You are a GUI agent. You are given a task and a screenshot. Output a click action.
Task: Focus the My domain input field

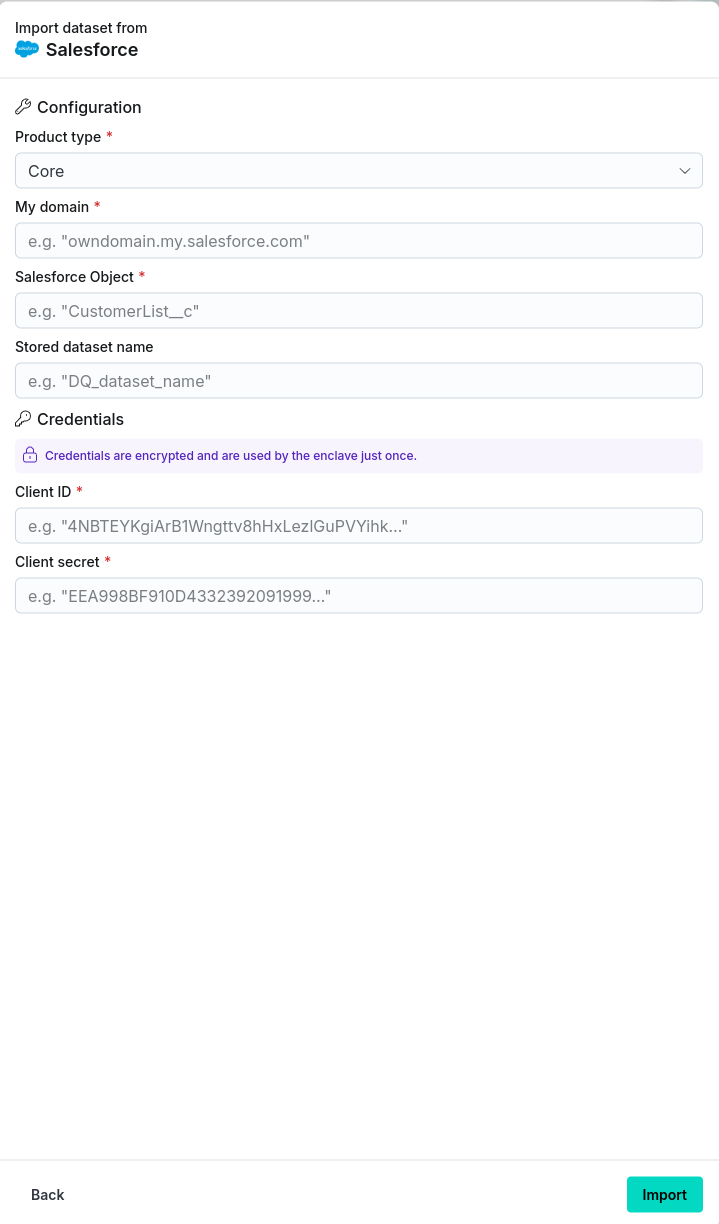point(358,241)
